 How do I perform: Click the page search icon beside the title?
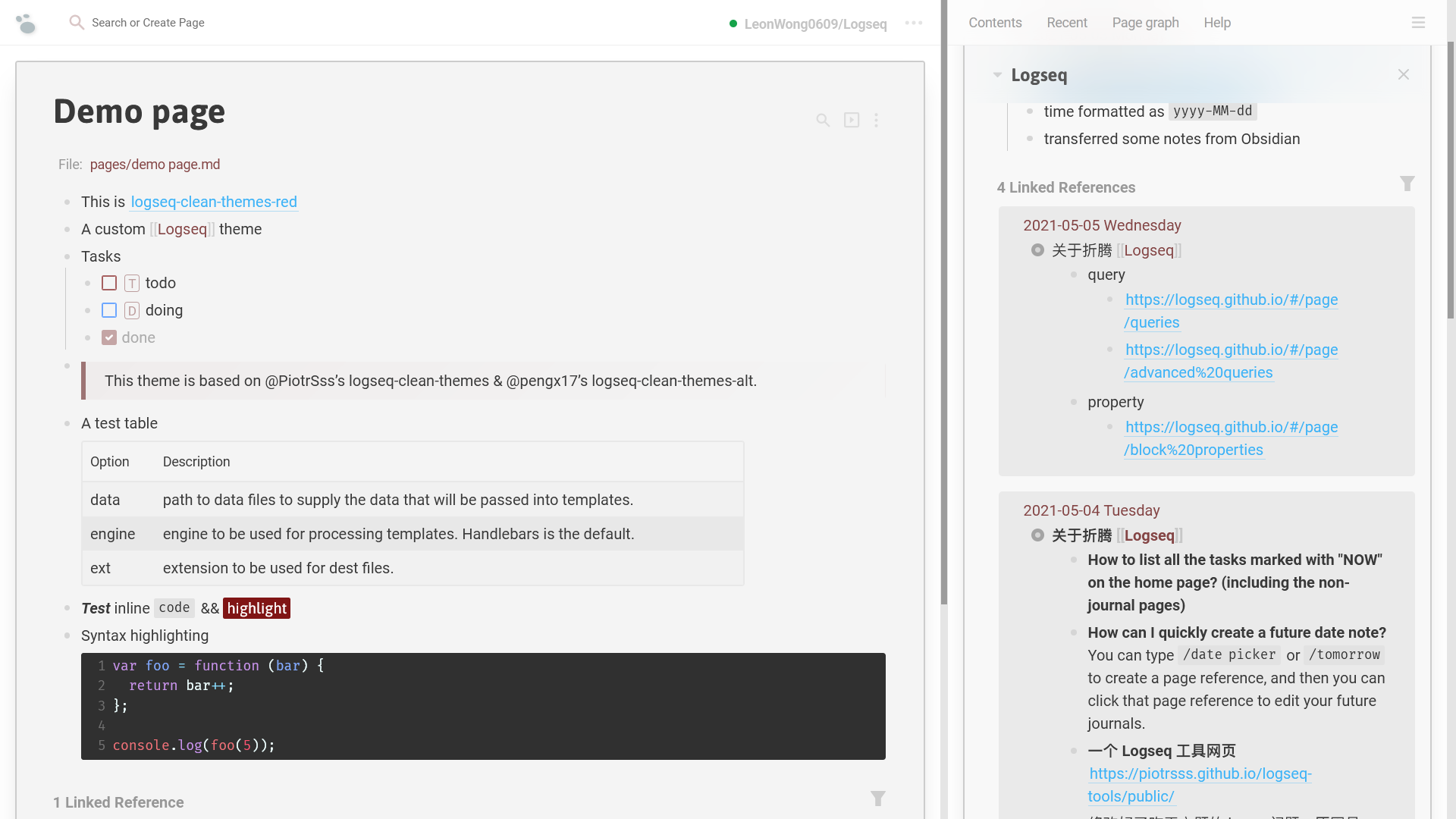point(823,120)
